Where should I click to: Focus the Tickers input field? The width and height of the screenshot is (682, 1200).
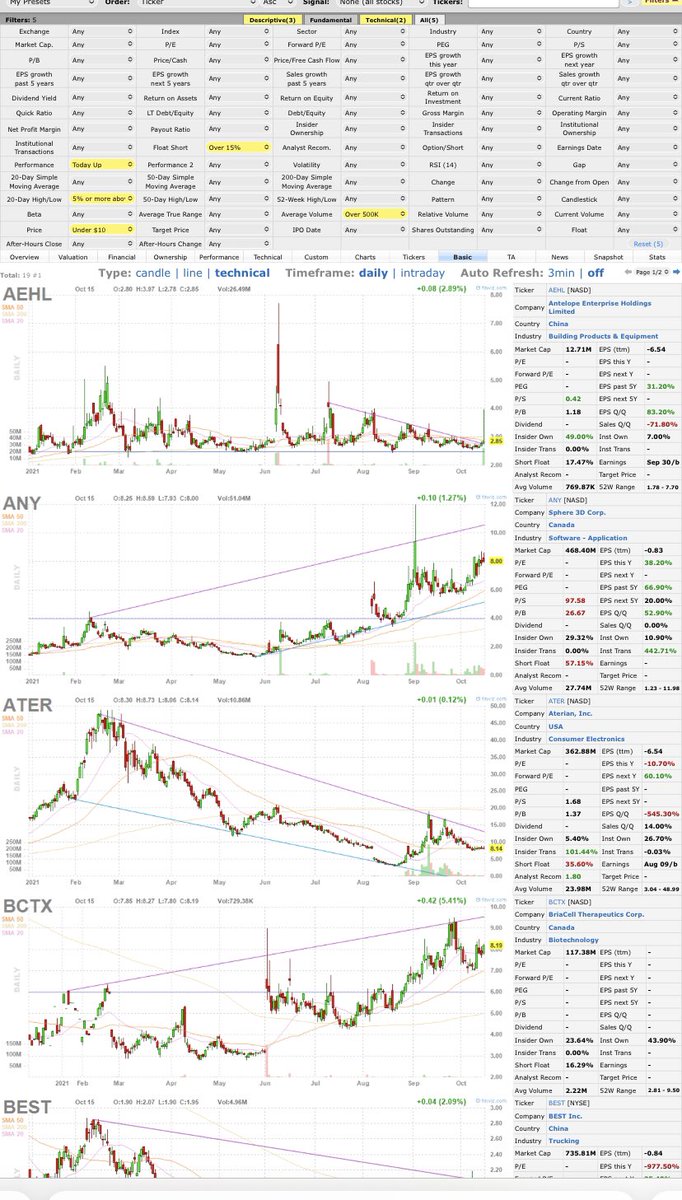pyautogui.click(x=544, y=3)
